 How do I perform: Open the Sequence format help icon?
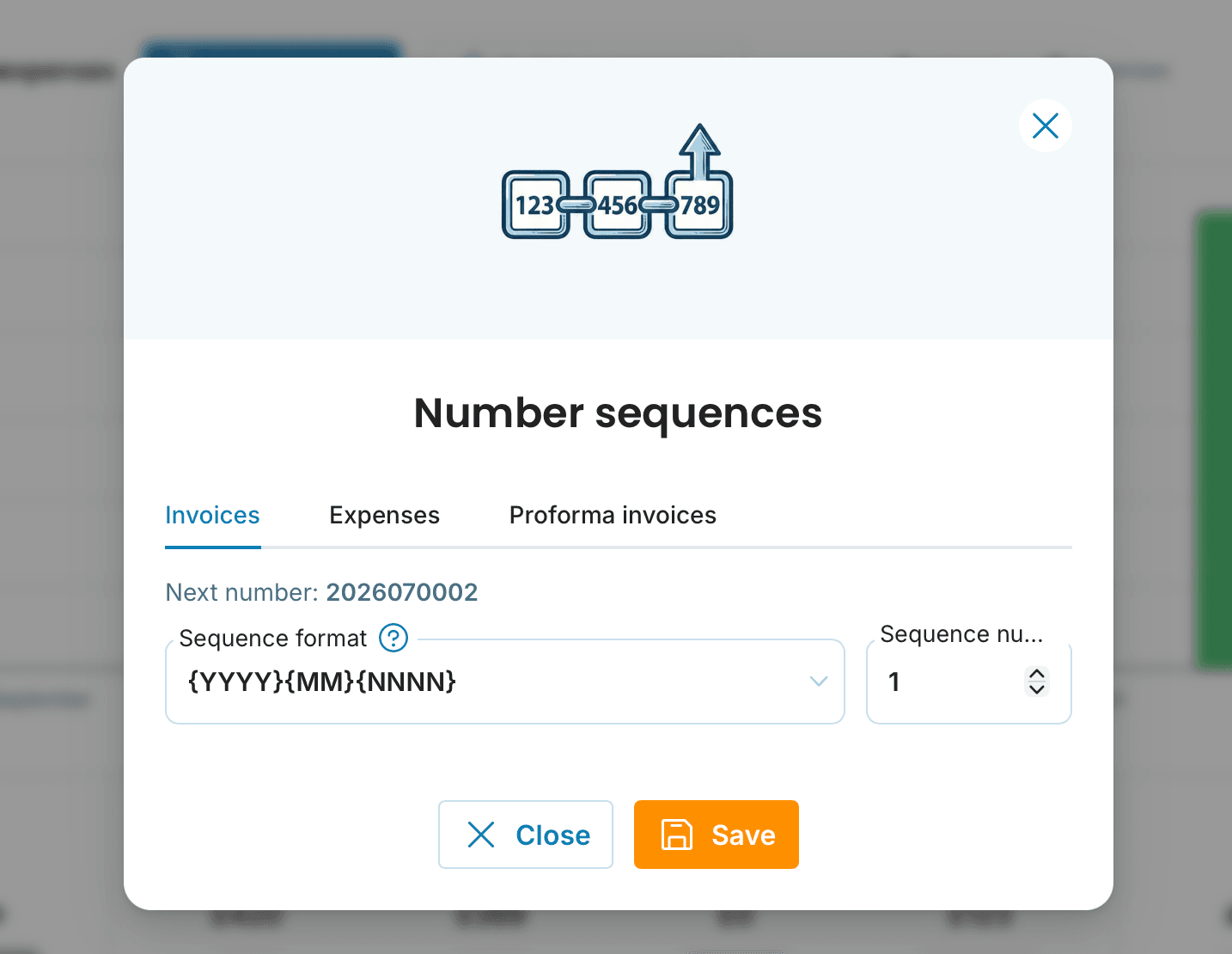tap(393, 638)
